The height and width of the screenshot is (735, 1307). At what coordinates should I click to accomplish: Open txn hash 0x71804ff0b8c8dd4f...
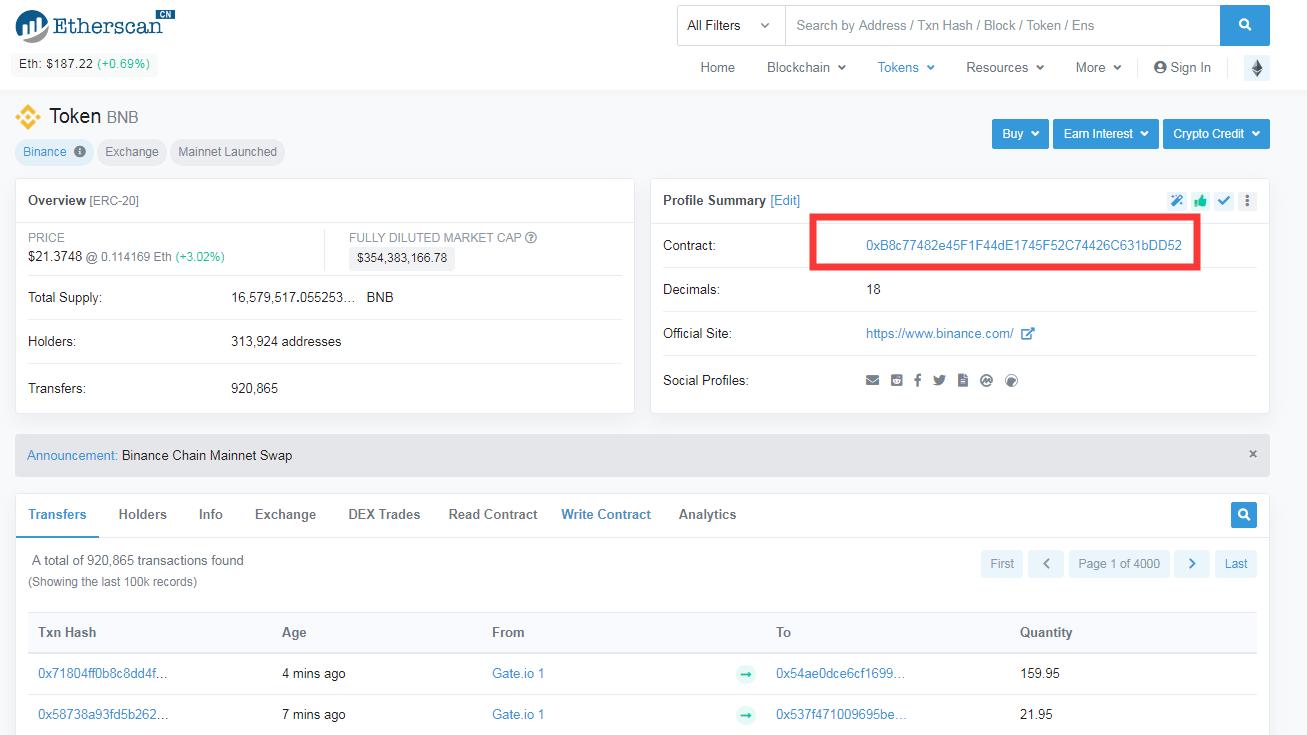103,674
